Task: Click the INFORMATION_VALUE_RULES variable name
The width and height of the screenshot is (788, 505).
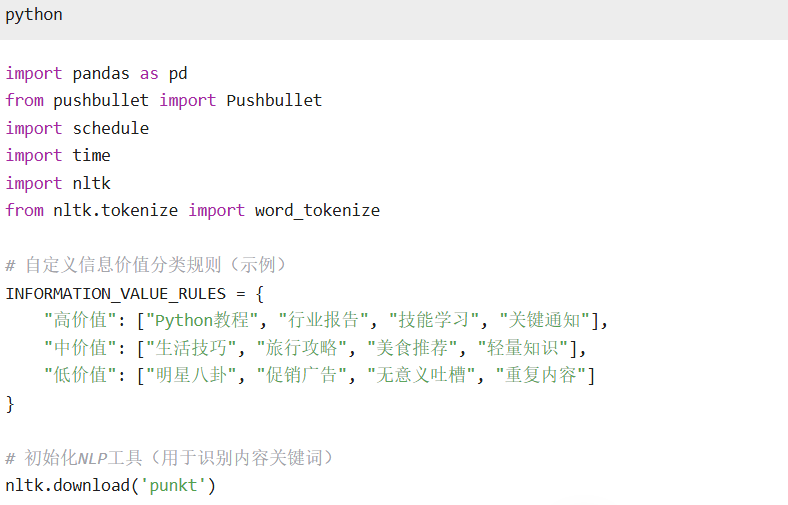Action: [x=116, y=293]
